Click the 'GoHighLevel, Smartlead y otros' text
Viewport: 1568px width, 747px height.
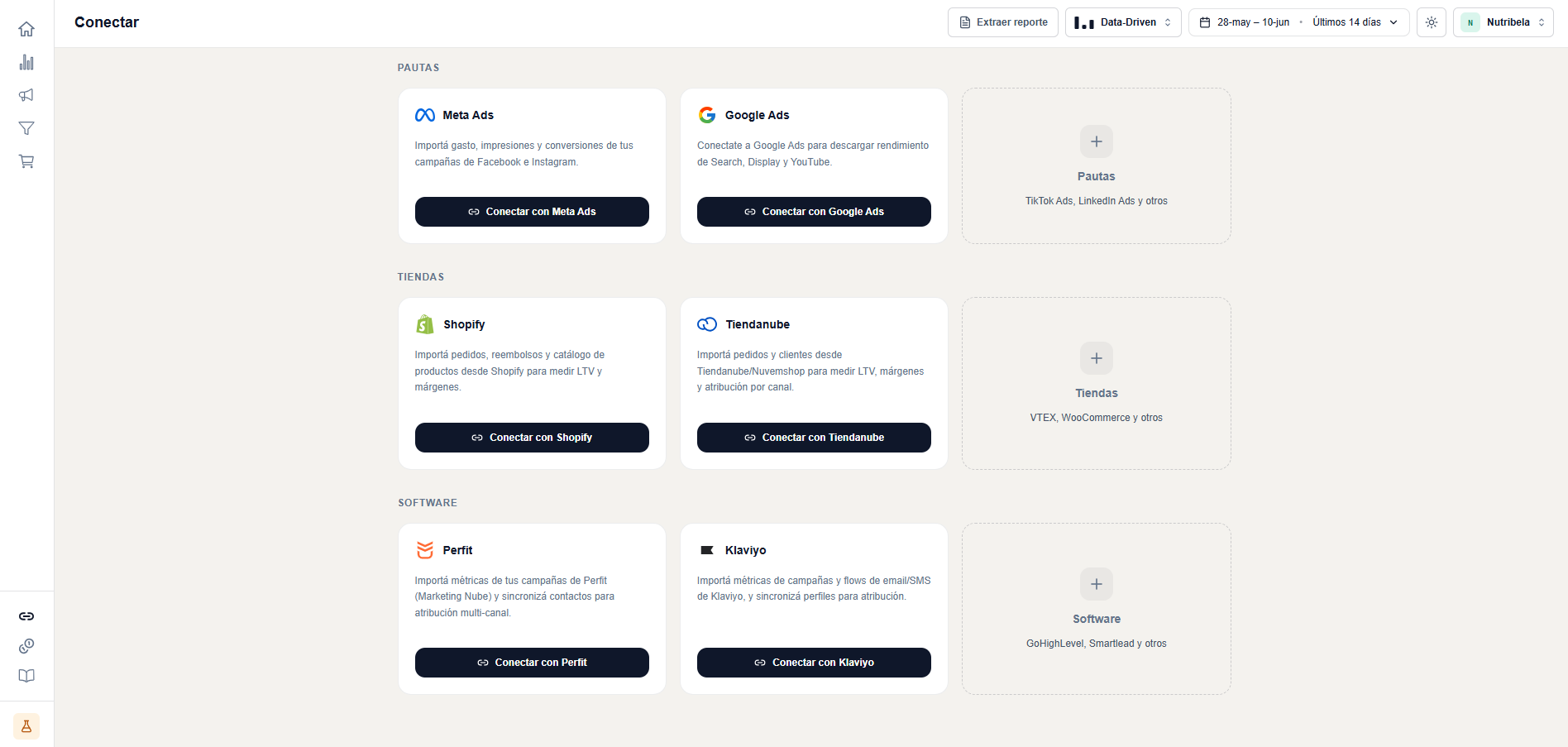point(1097,644)
